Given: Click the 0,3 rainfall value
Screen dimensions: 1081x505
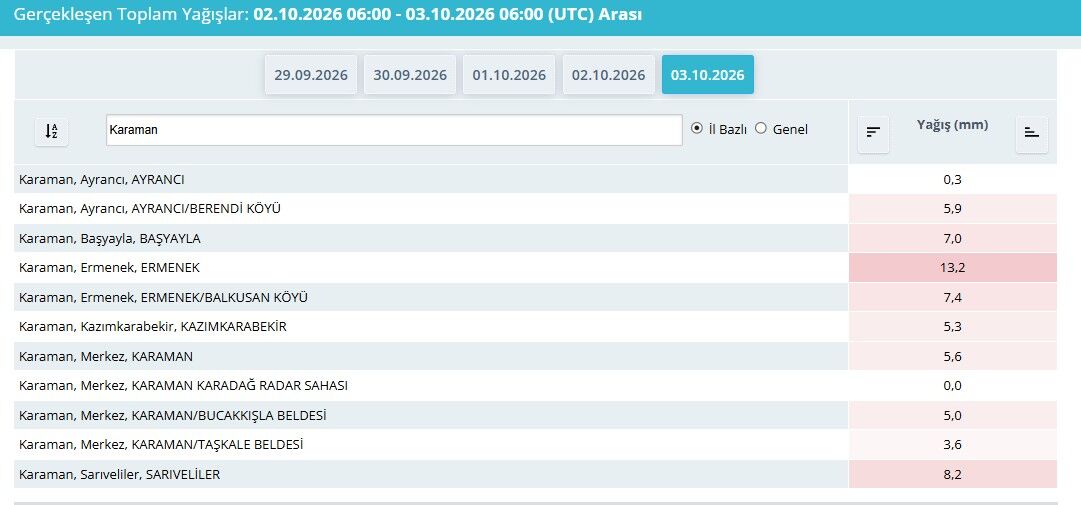Looking at the screenshot, I should tap(952, 180).
